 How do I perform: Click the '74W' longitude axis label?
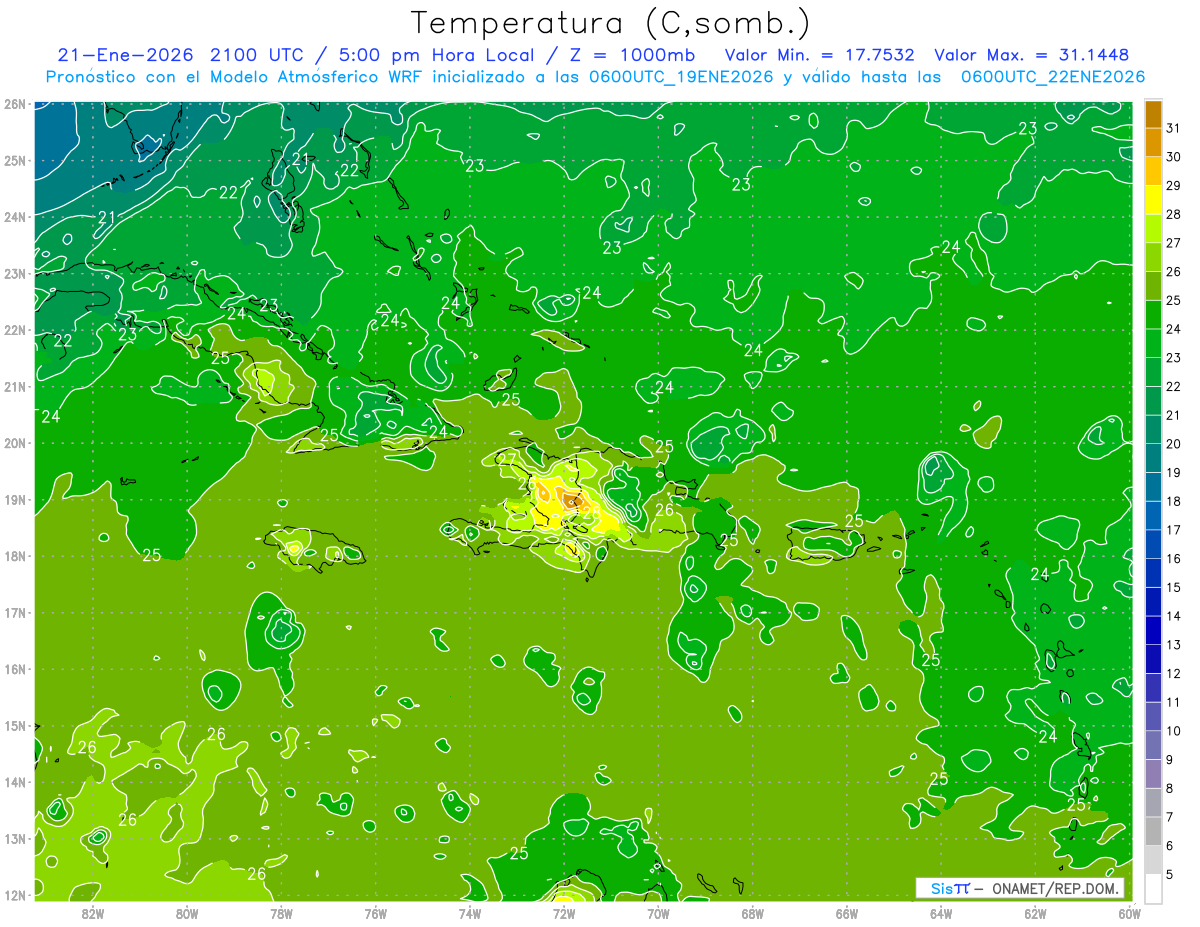point(470,912)
